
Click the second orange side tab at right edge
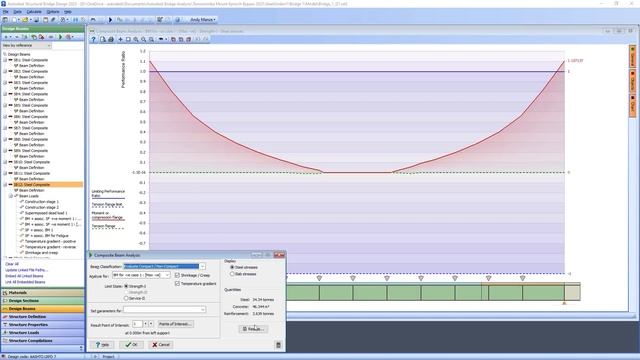[x=632, y=80]
